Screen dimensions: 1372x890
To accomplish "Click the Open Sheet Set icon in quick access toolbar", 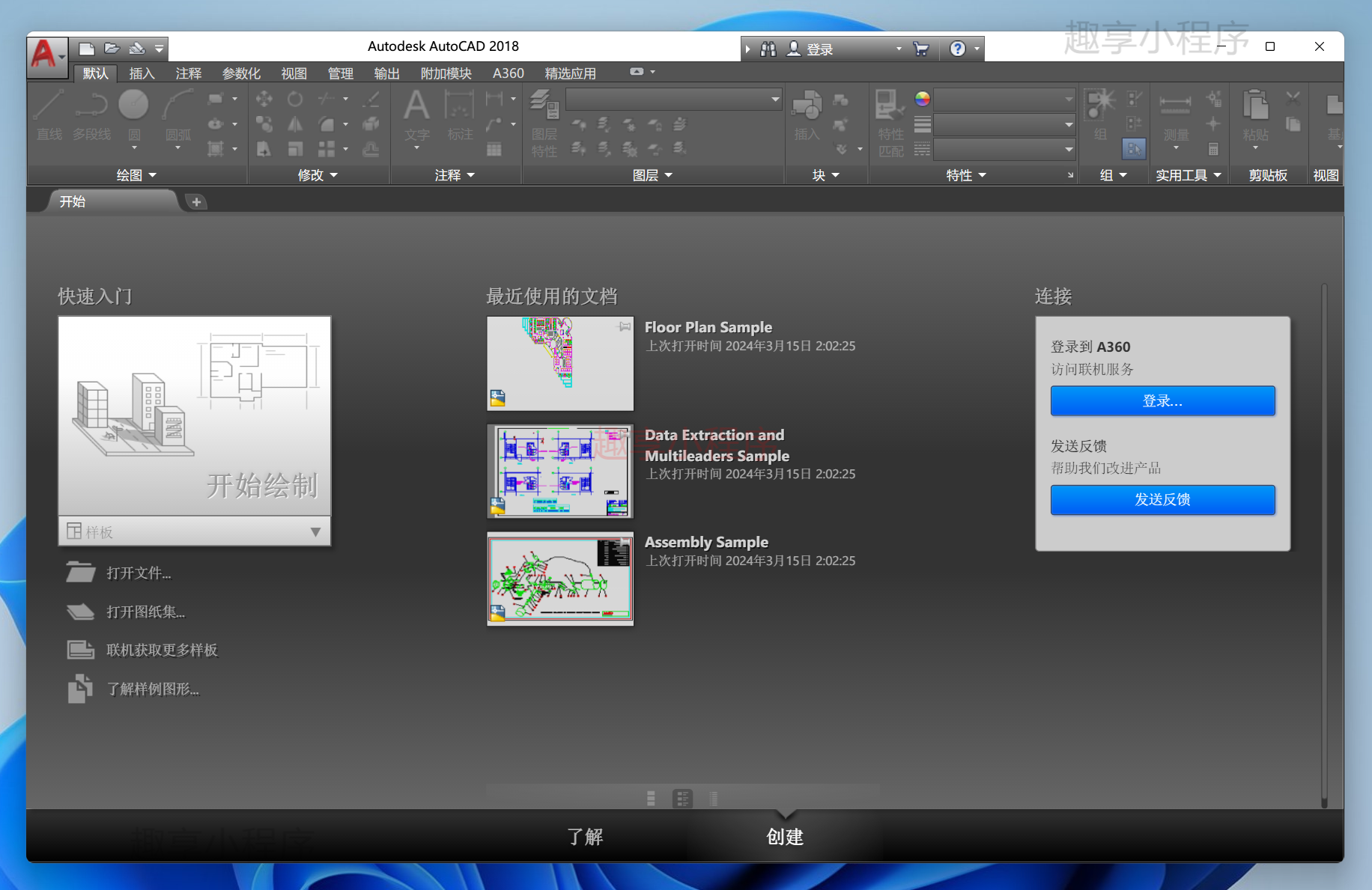I will click(x=136, y=49).
